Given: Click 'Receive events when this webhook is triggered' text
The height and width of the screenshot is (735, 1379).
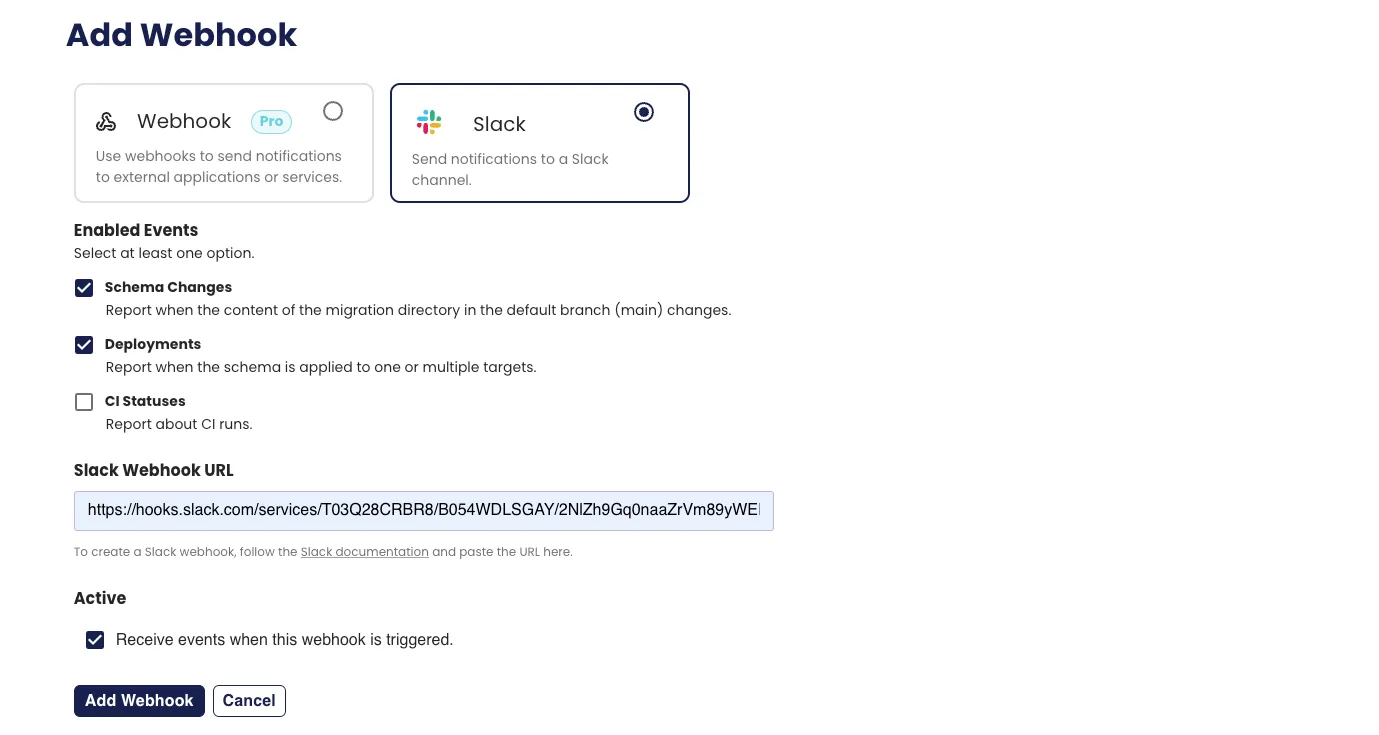Looking at the screenshot, I should click(x=285, y=640).
